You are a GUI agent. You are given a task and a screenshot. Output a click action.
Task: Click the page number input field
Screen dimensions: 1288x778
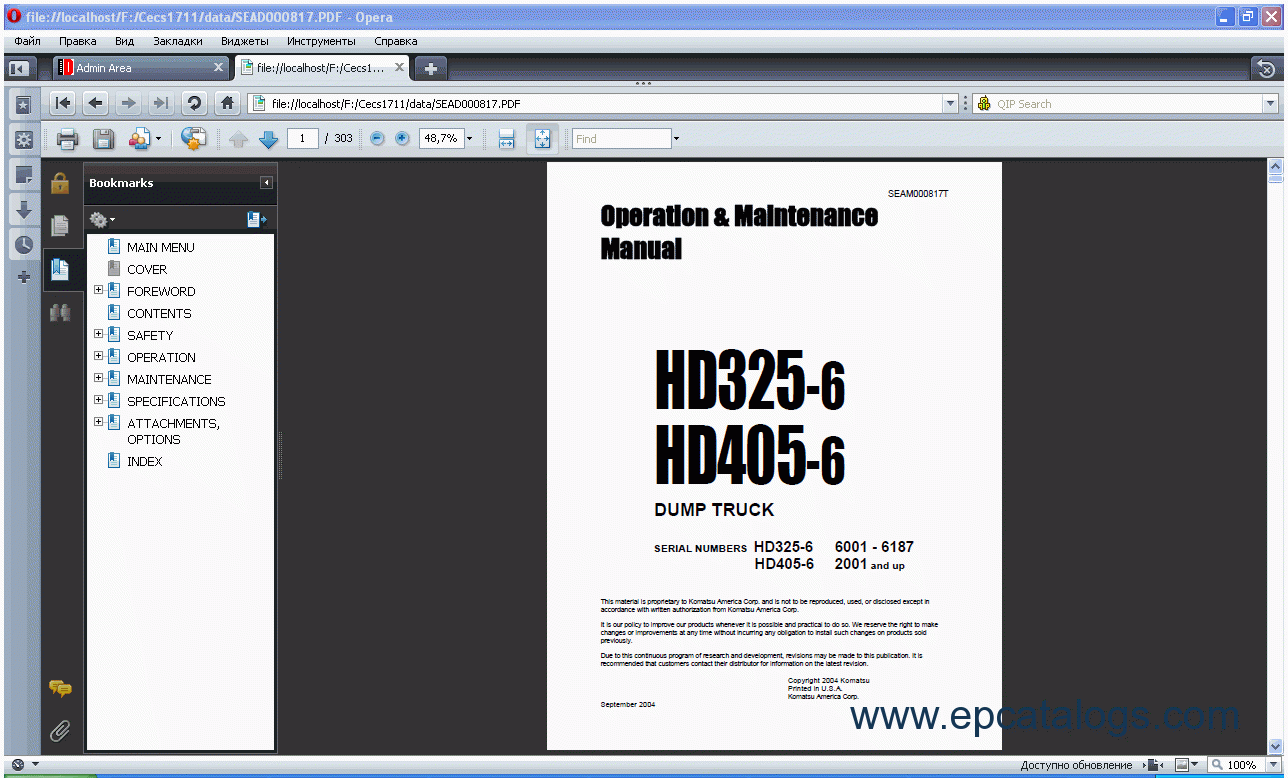pos(303,139)
